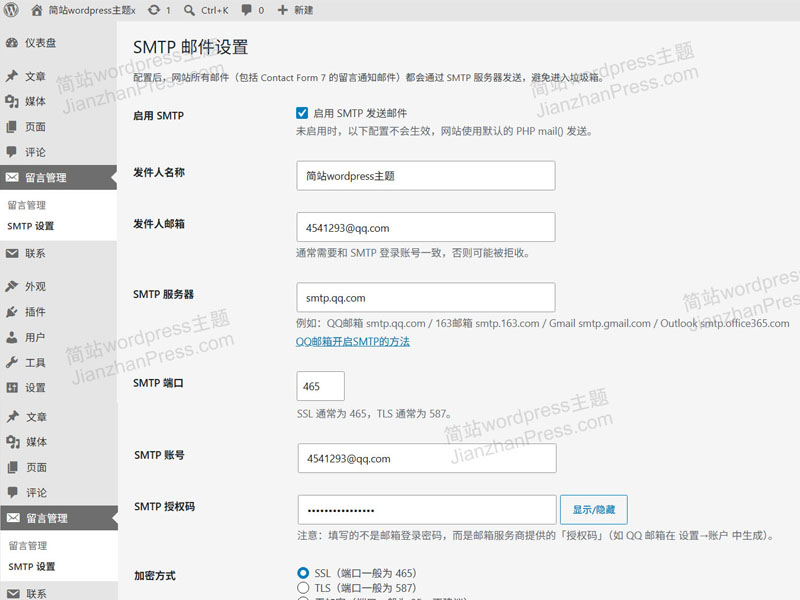Viewport: 800px width, 600px height.
Task: Open the Ctrl+K search in the admin bar
Action: (206, 10)
